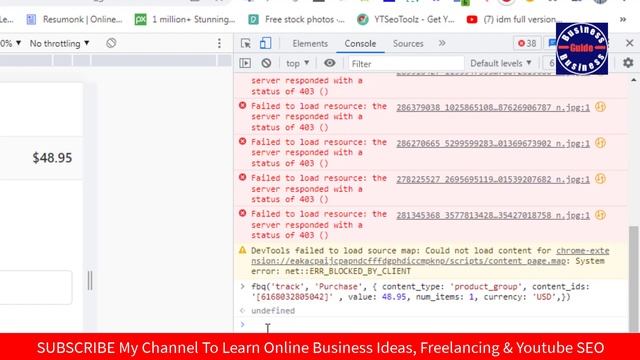
Task: Click the fbq command entry arrow
Action: [242, 287]
